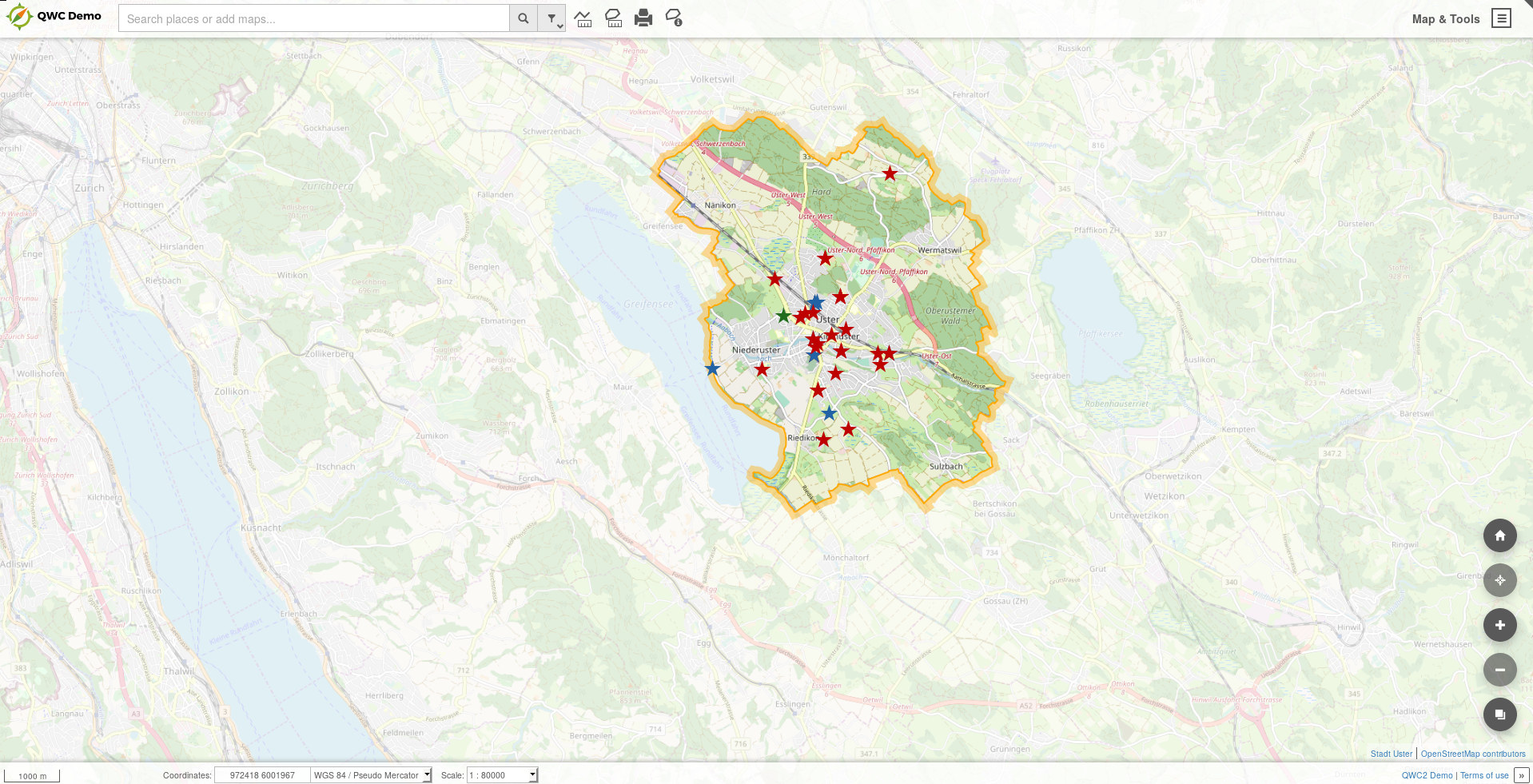Click the blue star north of Uster center

coord(815,302)
